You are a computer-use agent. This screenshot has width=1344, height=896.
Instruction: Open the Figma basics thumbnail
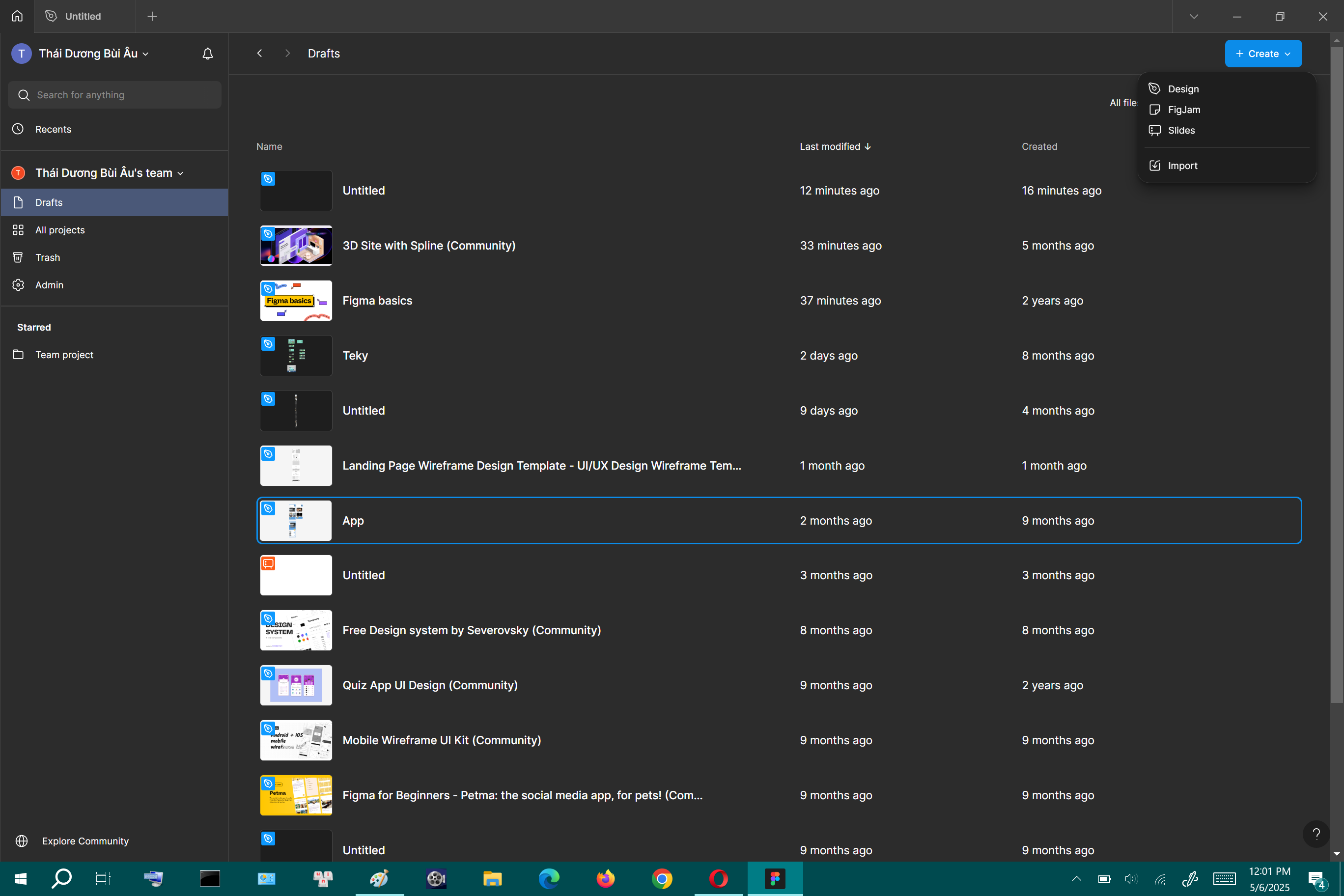point(295,300)
